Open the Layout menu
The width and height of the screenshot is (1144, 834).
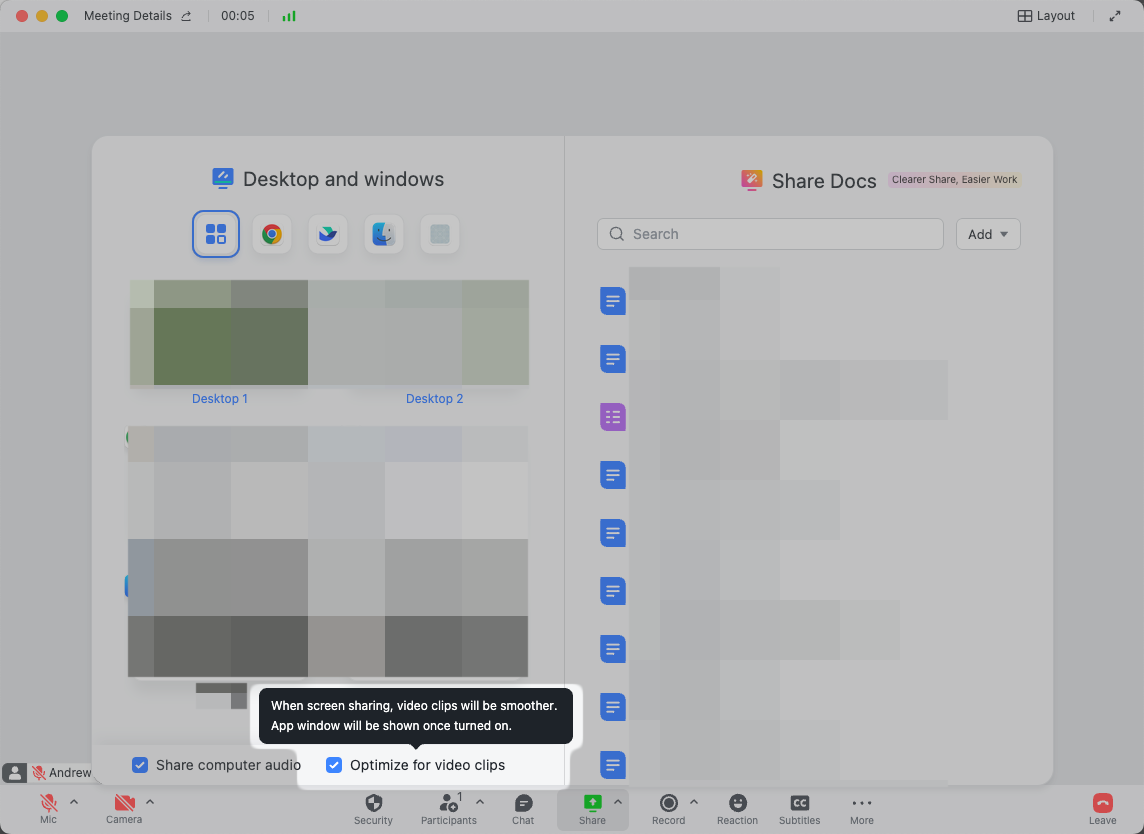(1045, 15)
